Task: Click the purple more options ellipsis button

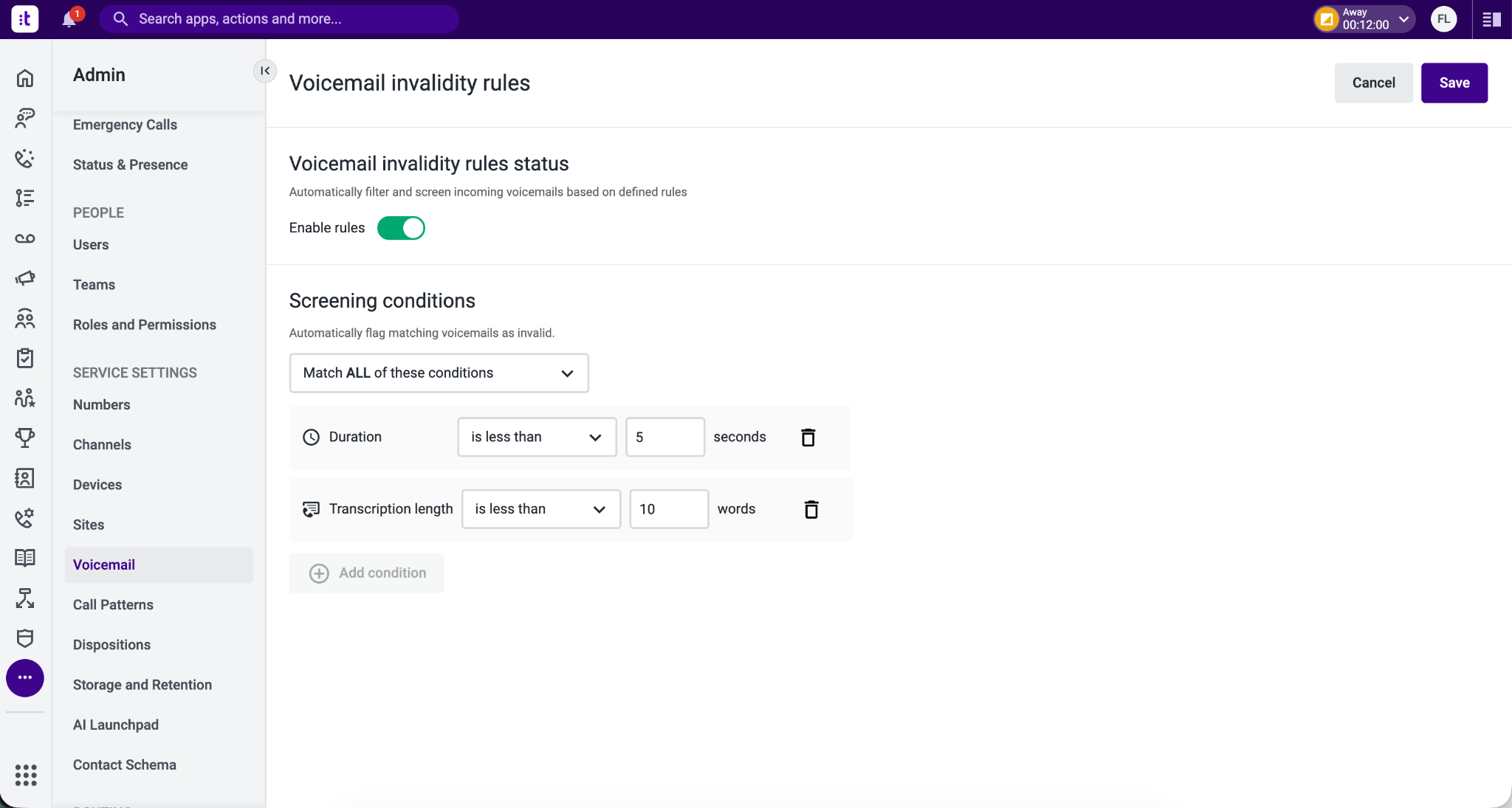Action: (x=25, y=678)
